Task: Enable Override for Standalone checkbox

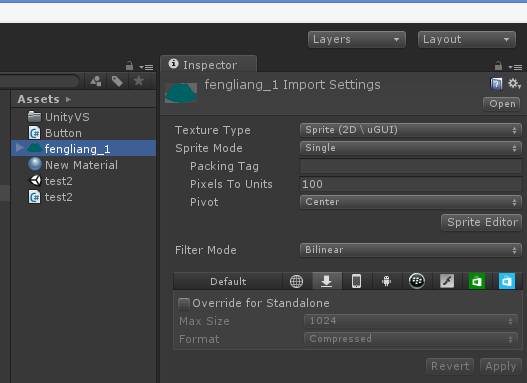Action: coord(184,304)
